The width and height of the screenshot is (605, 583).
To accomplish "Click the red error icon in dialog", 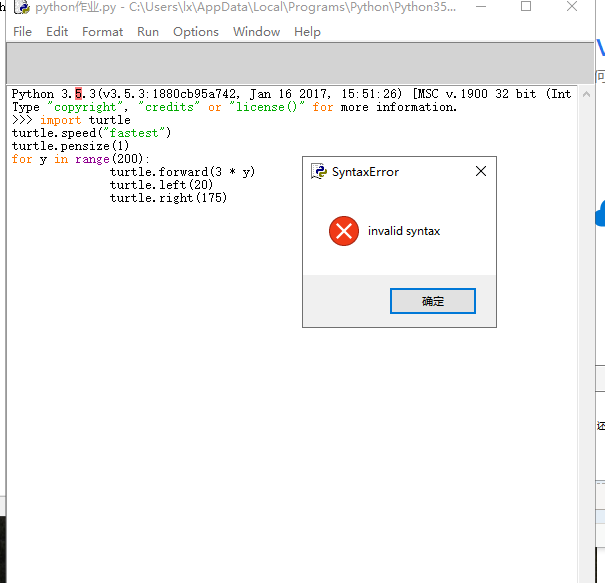I will (x=344, y=231).
